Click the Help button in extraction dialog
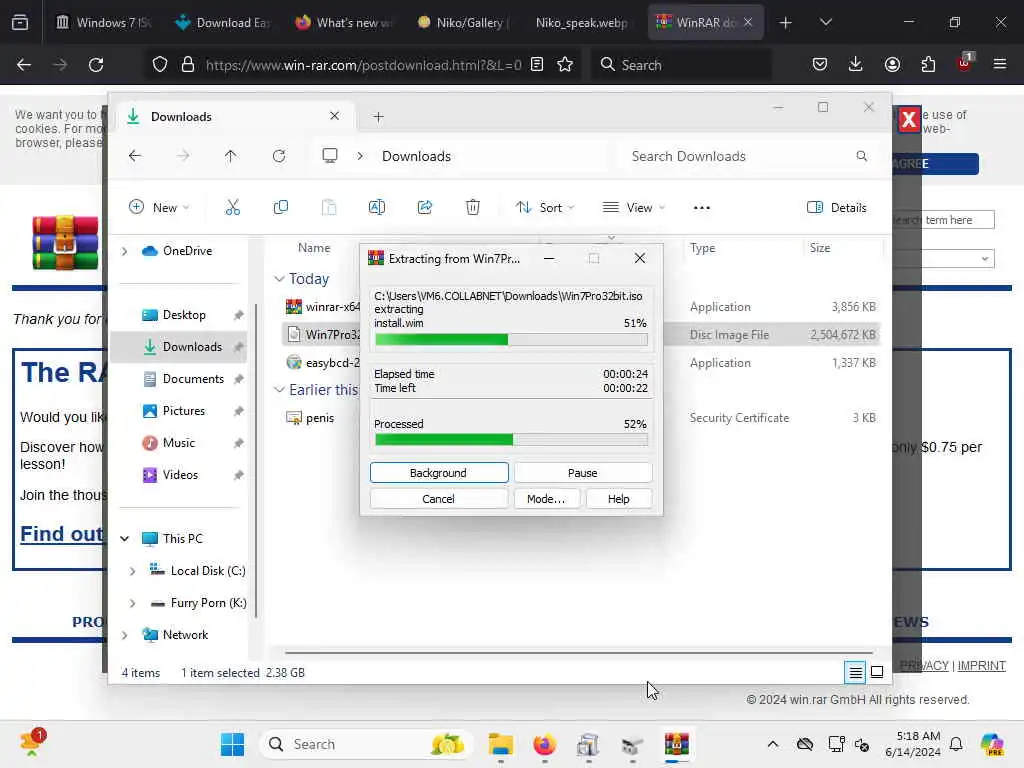The image size is (1024, 768). (x=618, y=499)
